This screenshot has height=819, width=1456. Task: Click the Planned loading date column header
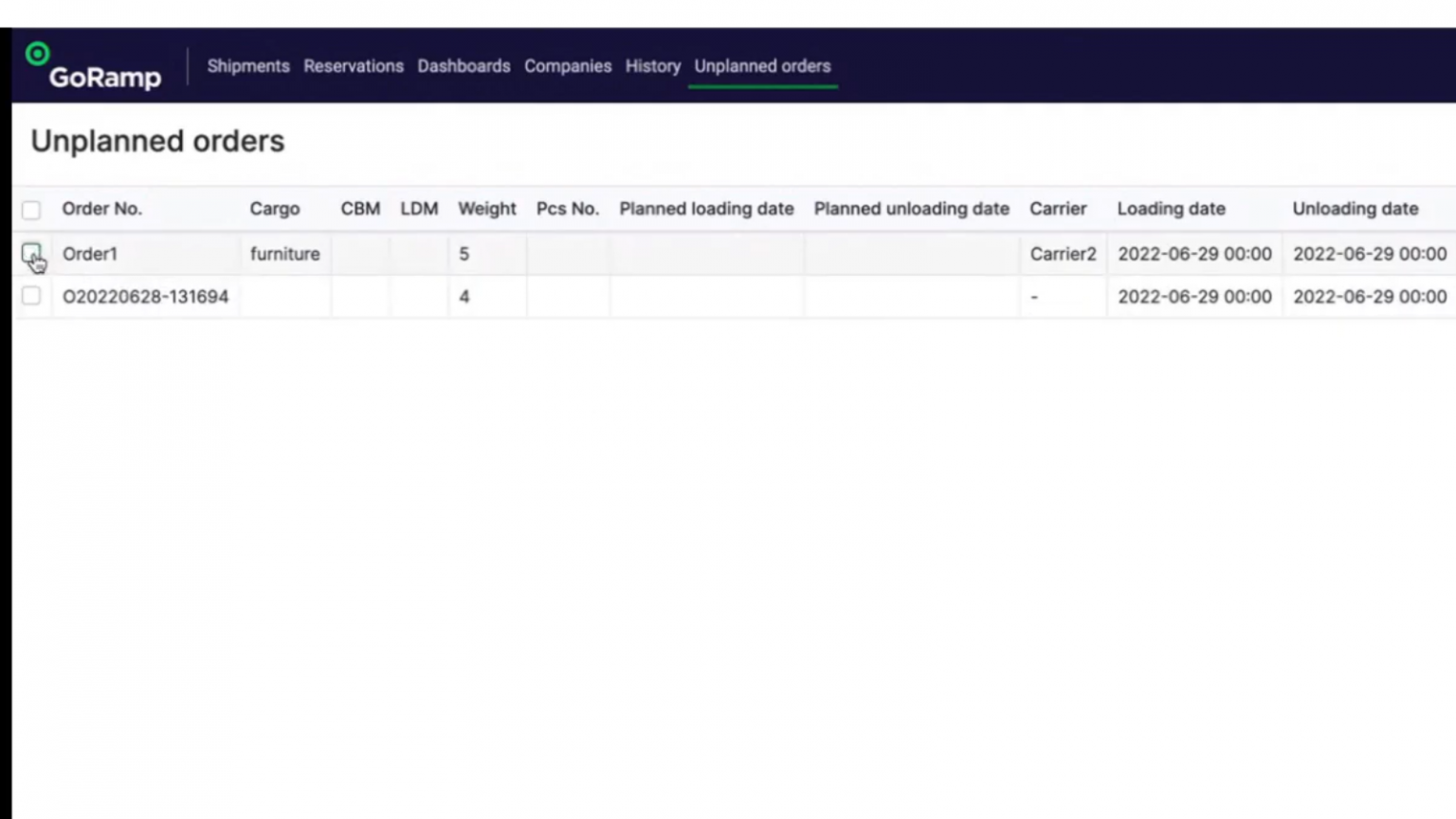tap(706, 209)
